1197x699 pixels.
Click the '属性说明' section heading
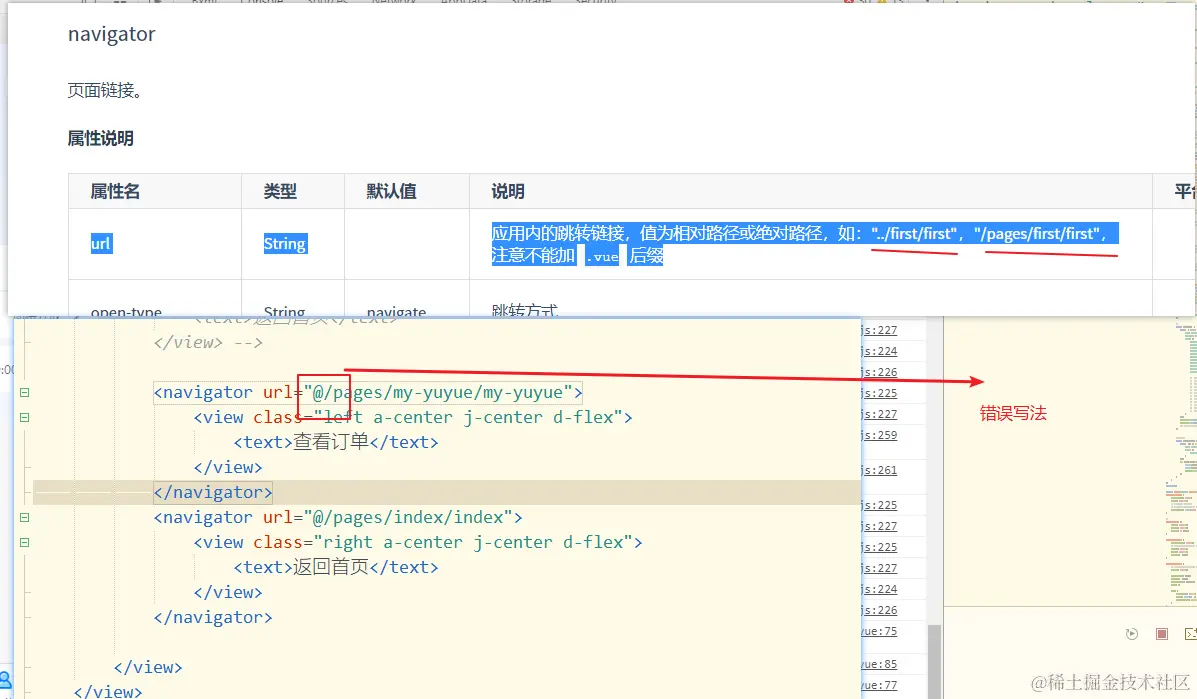tap(101, 138)
